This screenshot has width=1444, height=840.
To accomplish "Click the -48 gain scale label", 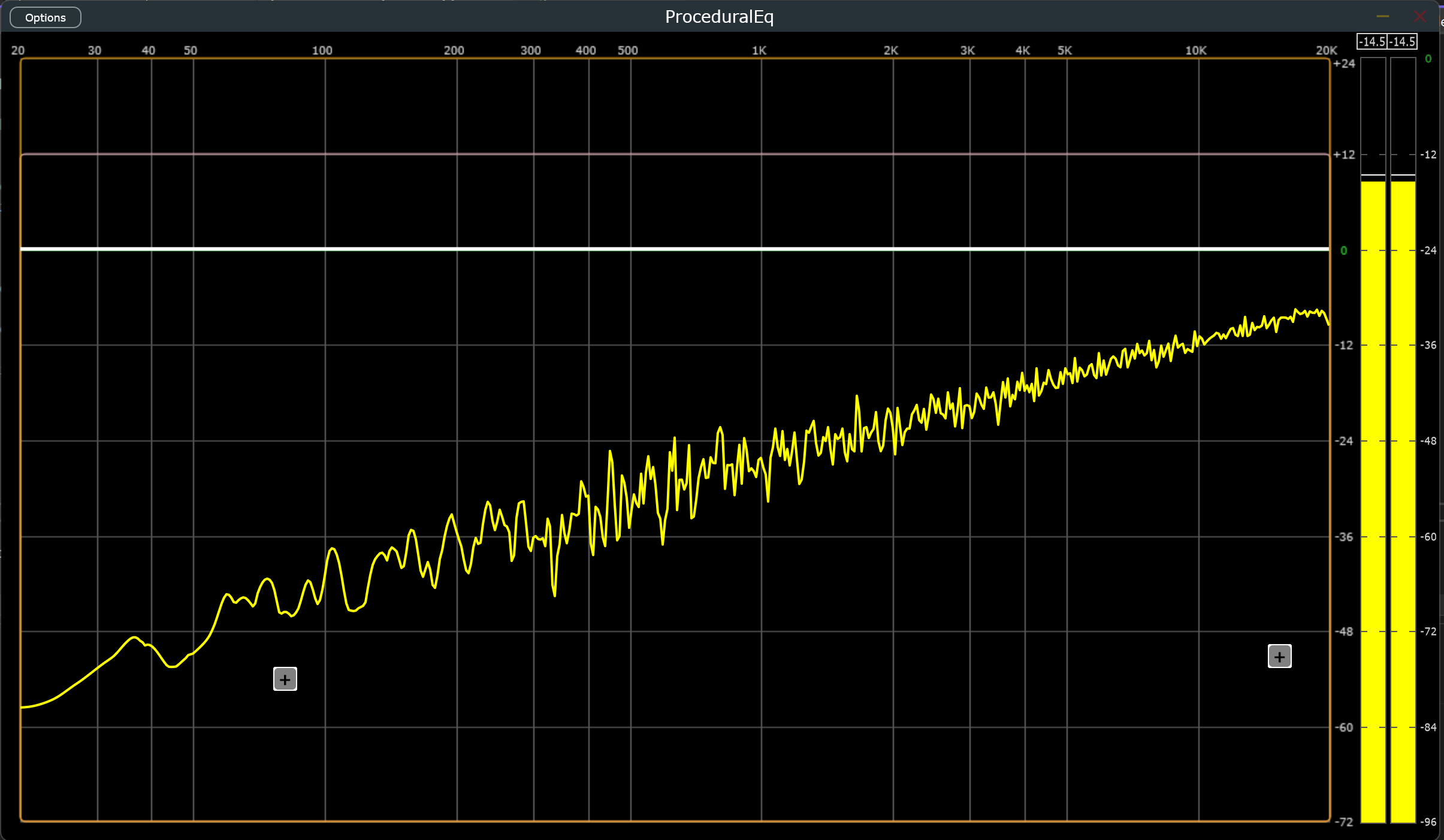I will (x=1344, y=631).
